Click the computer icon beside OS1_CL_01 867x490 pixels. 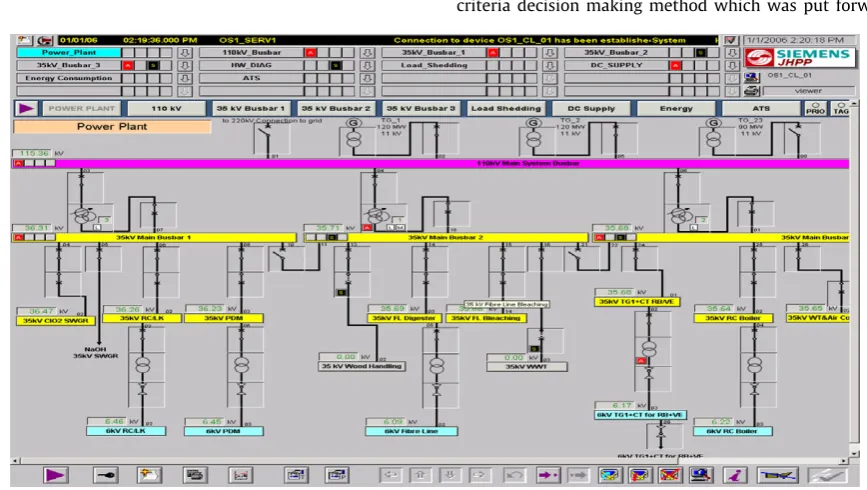pos(751,77)
